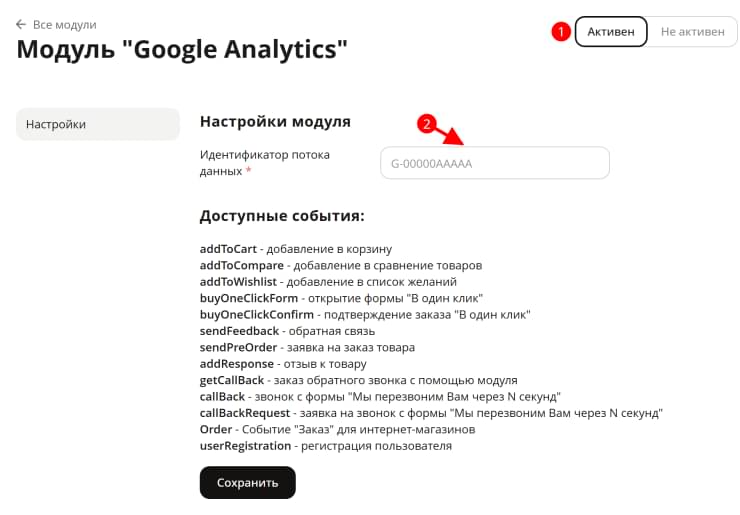Image resolution: width=740 pixels, height=515 pixels.
Task: Select the callBackRequest event name
Action: tap(244, 413)
